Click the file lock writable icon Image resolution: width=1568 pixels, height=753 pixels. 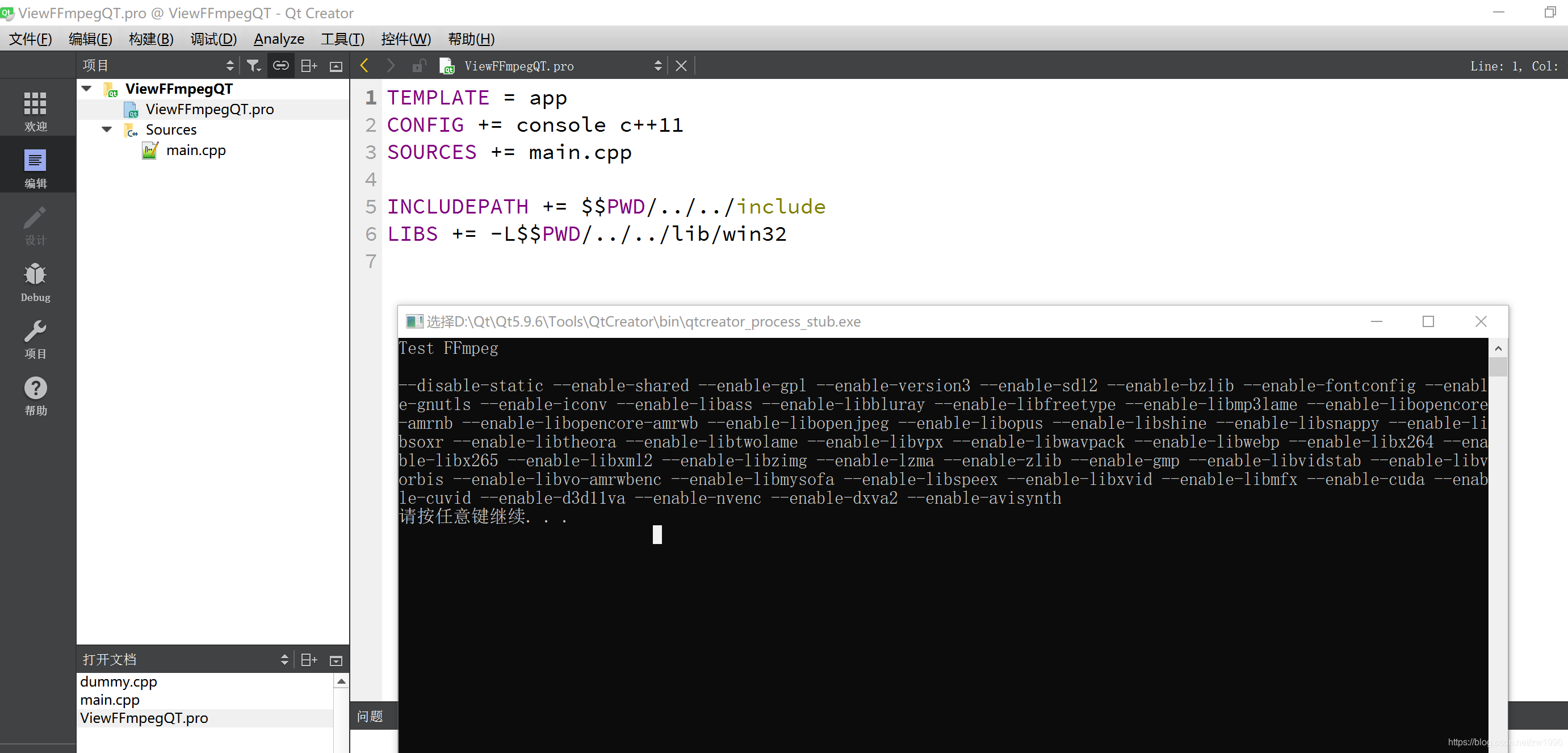(418, 66)
